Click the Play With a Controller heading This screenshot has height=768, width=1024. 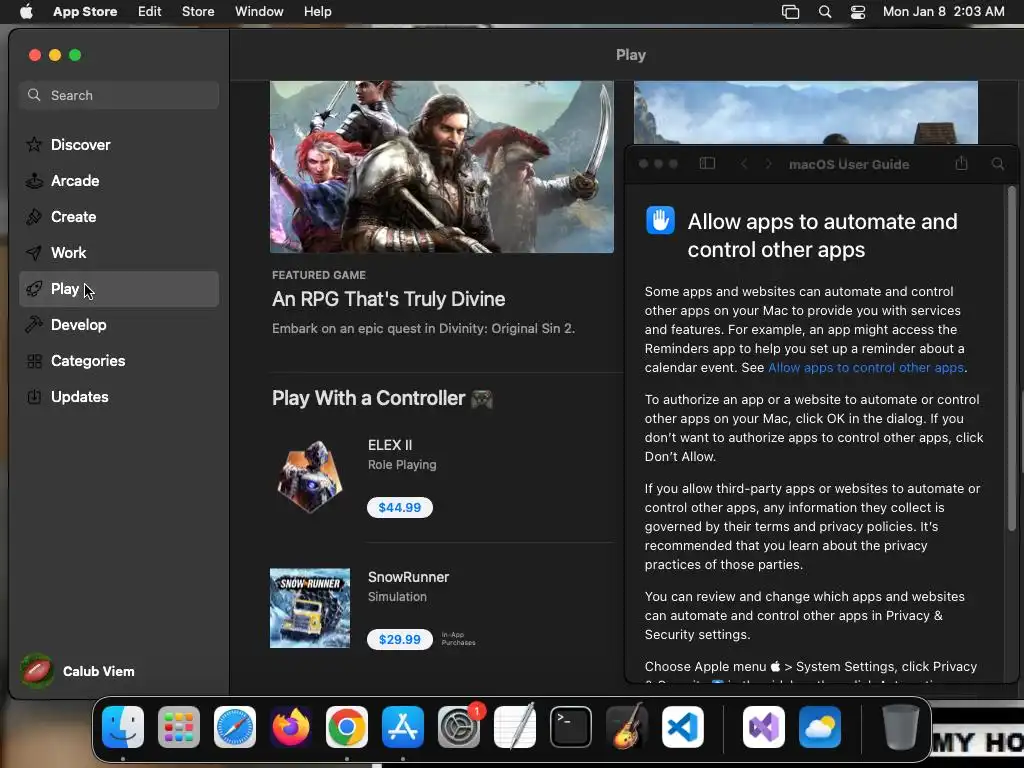point(382,398)
